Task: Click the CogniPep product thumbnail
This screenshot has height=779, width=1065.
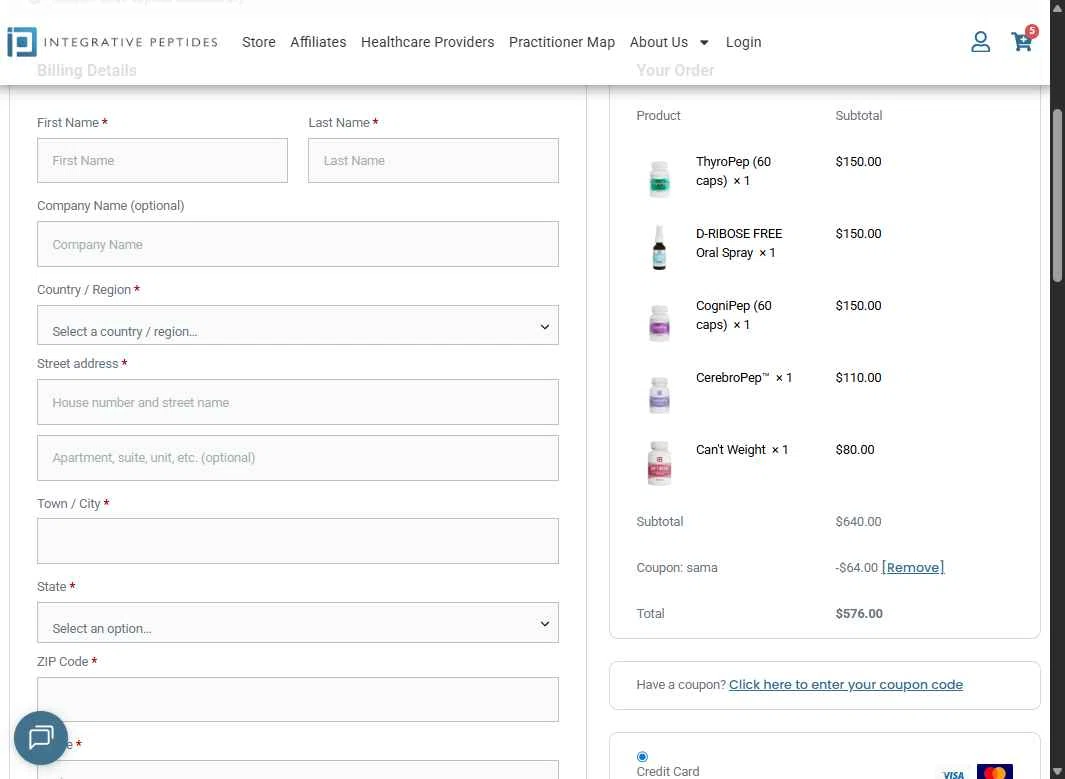Action: tap(659, 323)
